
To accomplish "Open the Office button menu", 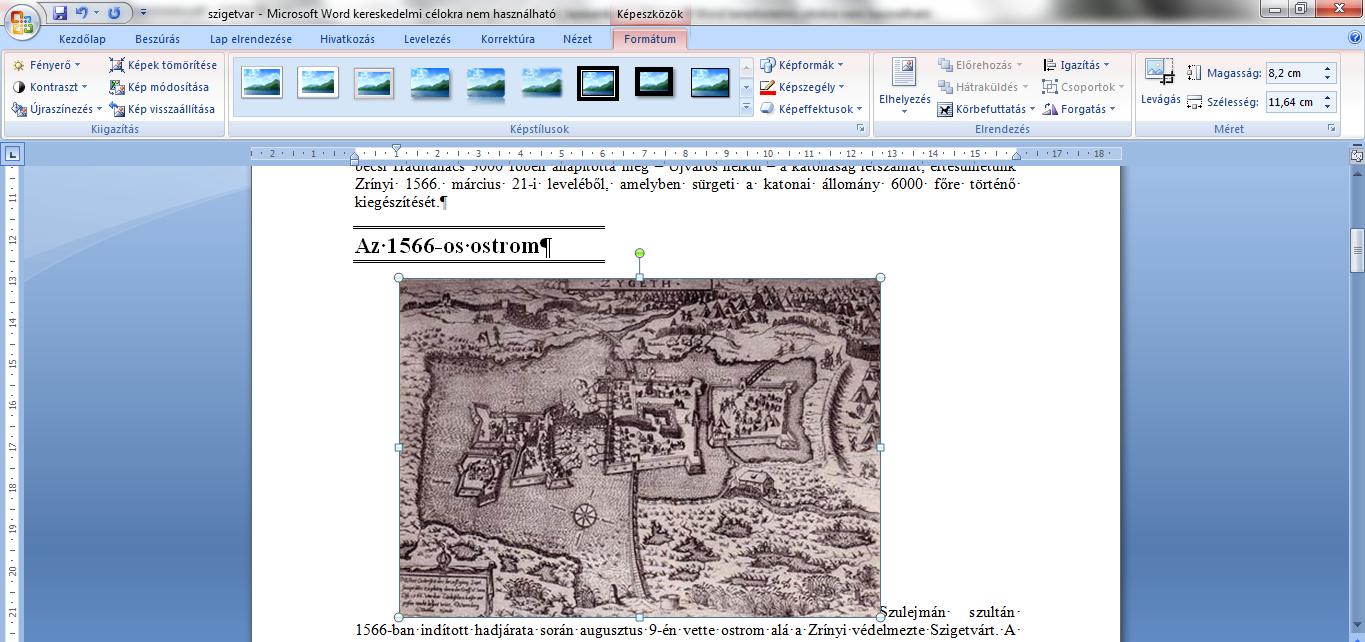I will pyautogui.click(x=22, y=20).
